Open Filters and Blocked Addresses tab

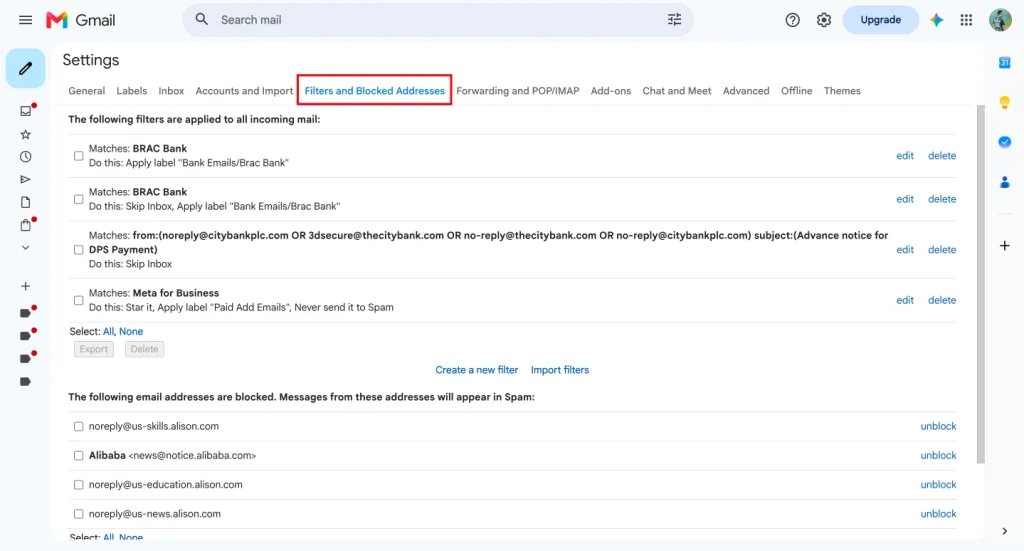[374, 91]
